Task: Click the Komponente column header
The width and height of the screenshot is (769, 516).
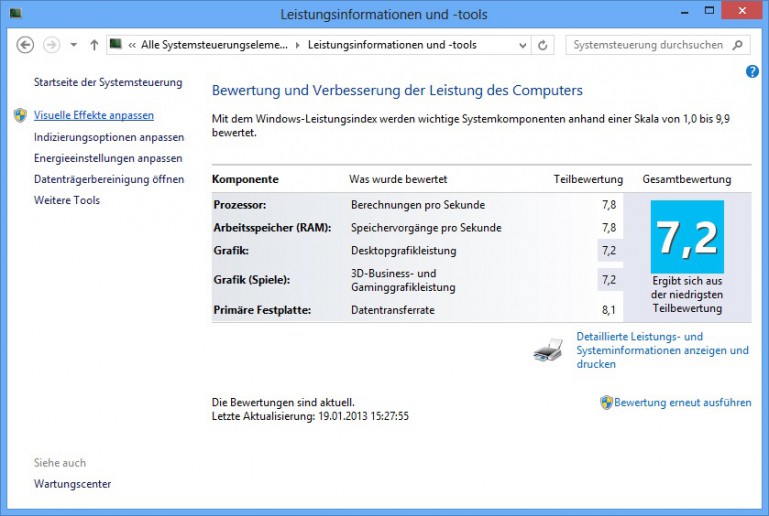Action: pyautogui.click(x=245, y=180)
